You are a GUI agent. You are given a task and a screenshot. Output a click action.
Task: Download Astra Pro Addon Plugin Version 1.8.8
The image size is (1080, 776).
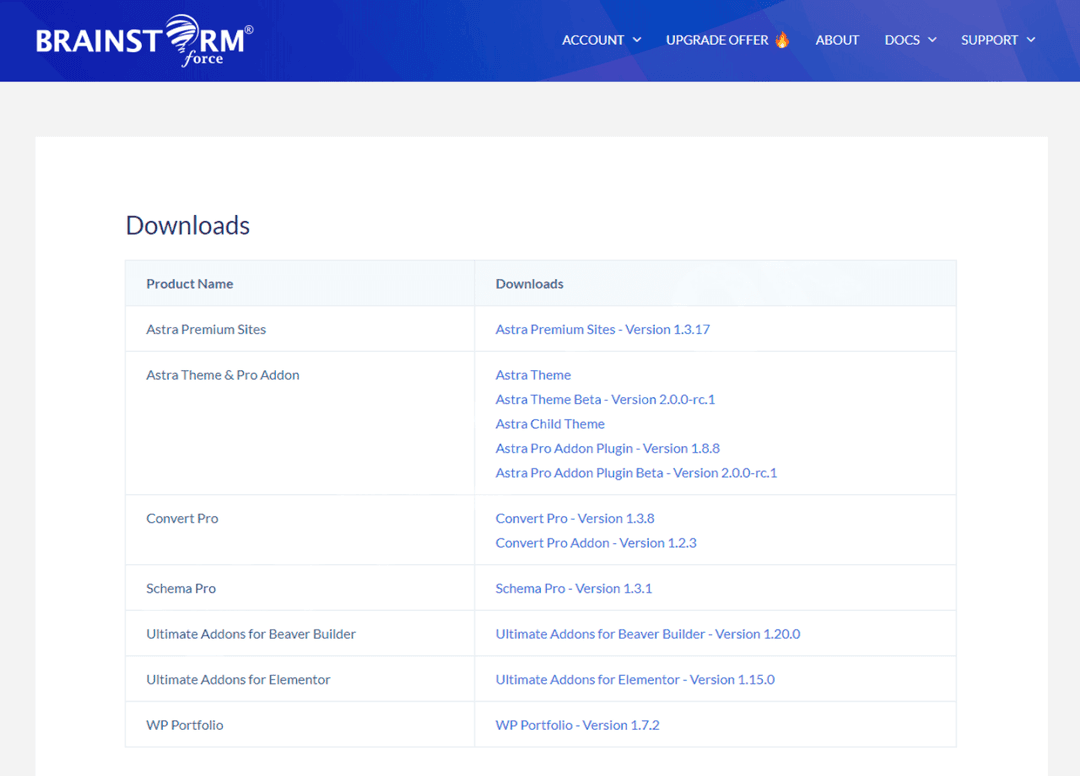(607, 448)
